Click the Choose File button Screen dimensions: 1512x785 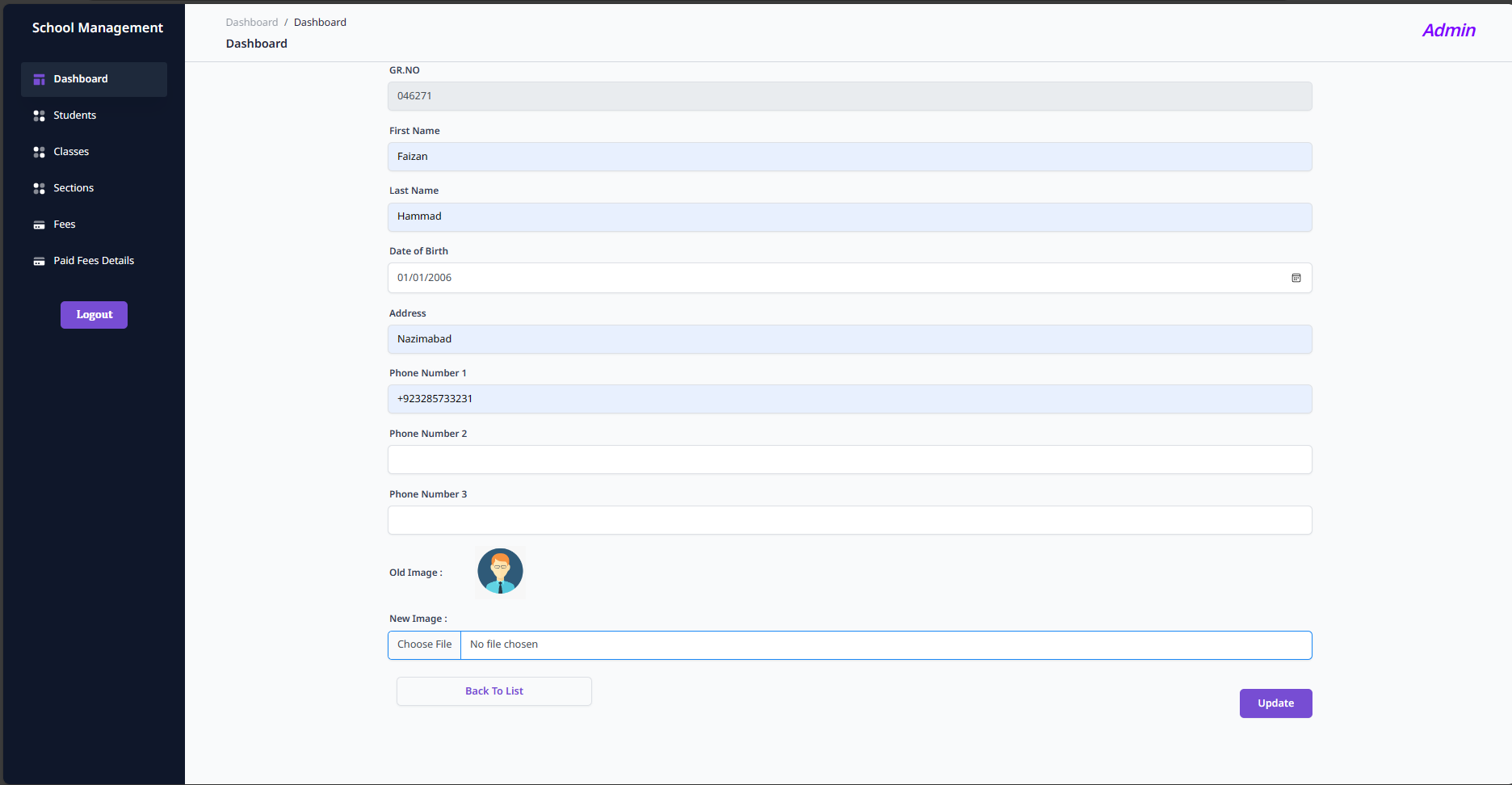click(425, 644)
